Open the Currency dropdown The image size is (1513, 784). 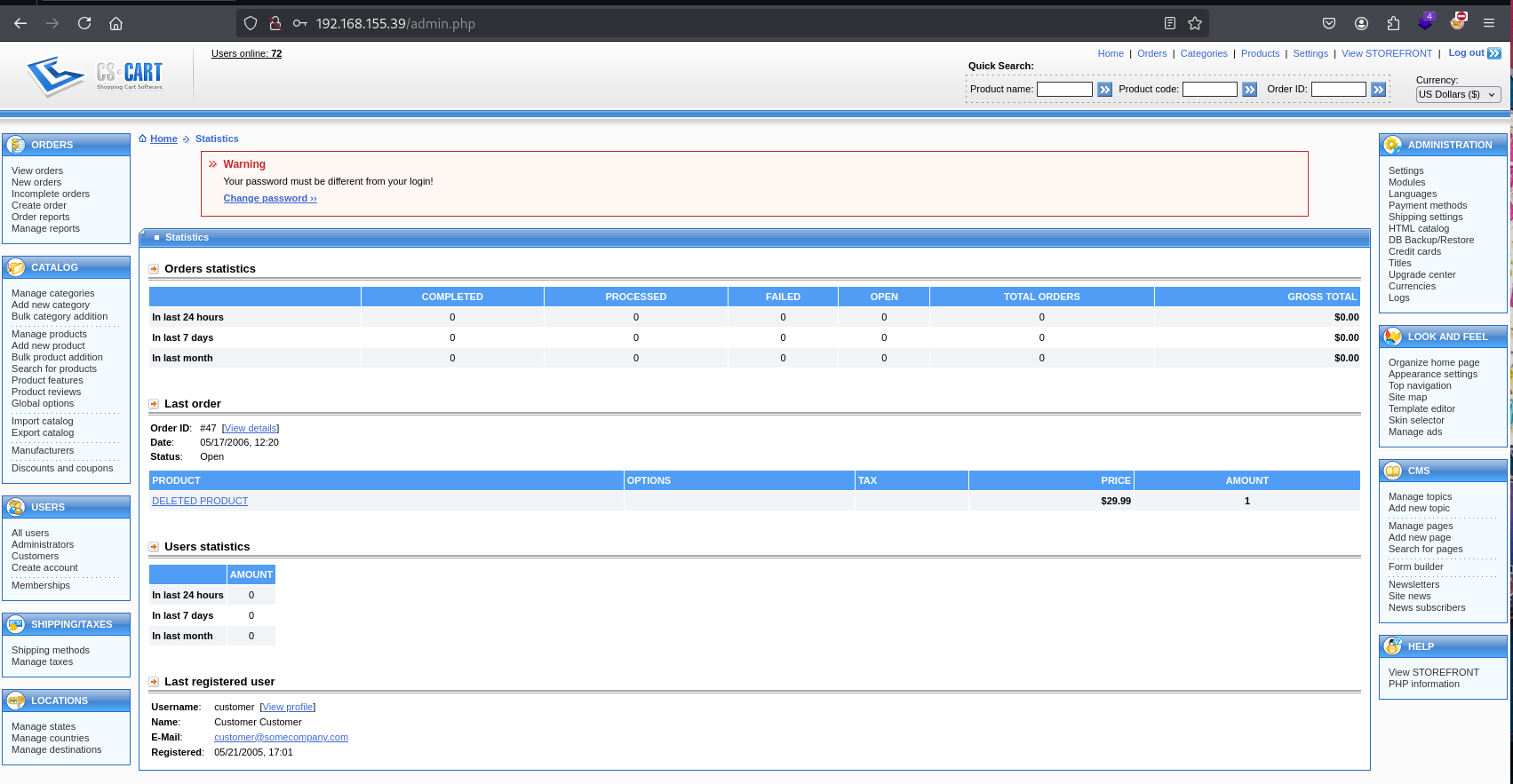coord(1458,94)
